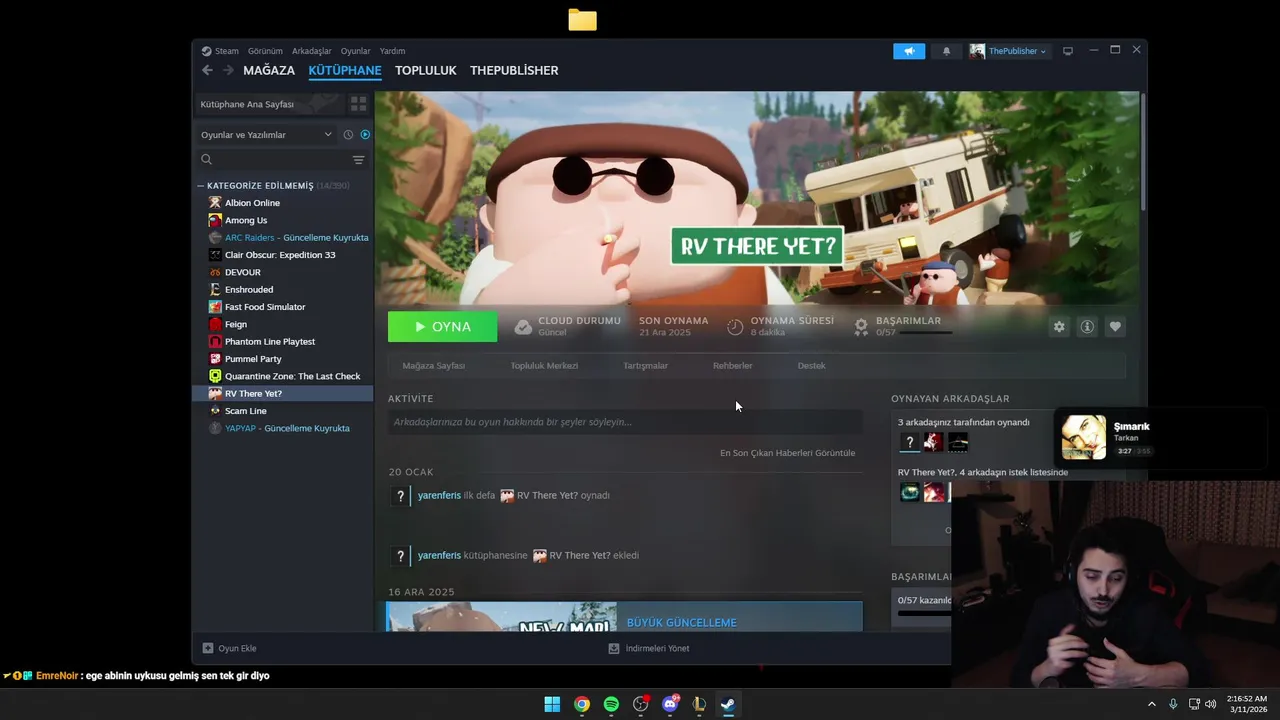Viewport: 1280px width, 720px height.
Task: Click the megaphone announcements button
Action: point(909,51)
